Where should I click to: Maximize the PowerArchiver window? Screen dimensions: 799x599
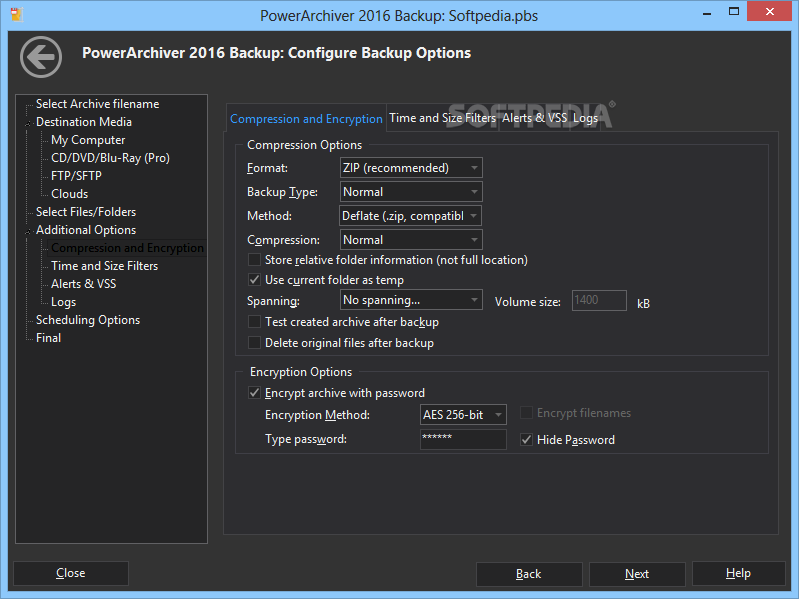click(734, 11)
